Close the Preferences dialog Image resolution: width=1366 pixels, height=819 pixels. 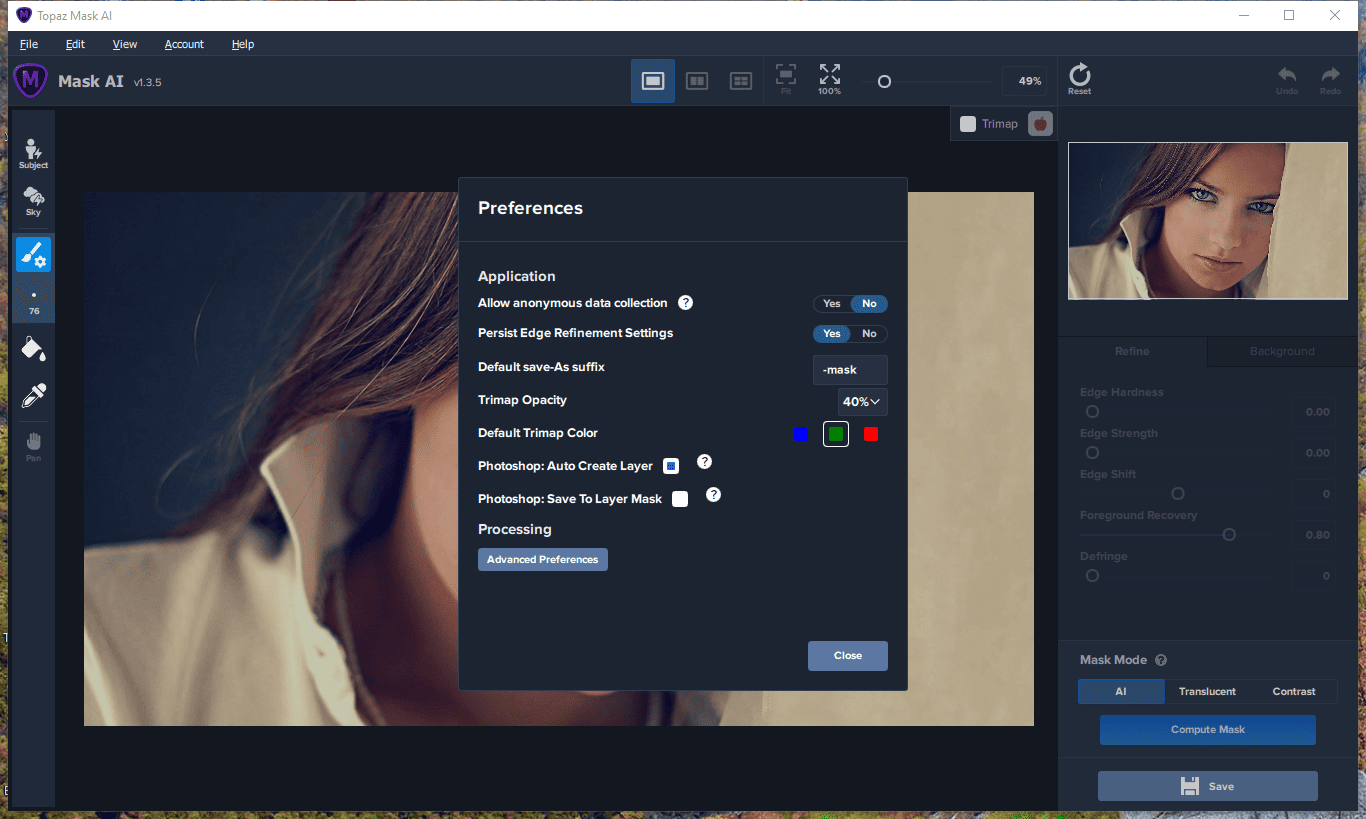point(848,655)
